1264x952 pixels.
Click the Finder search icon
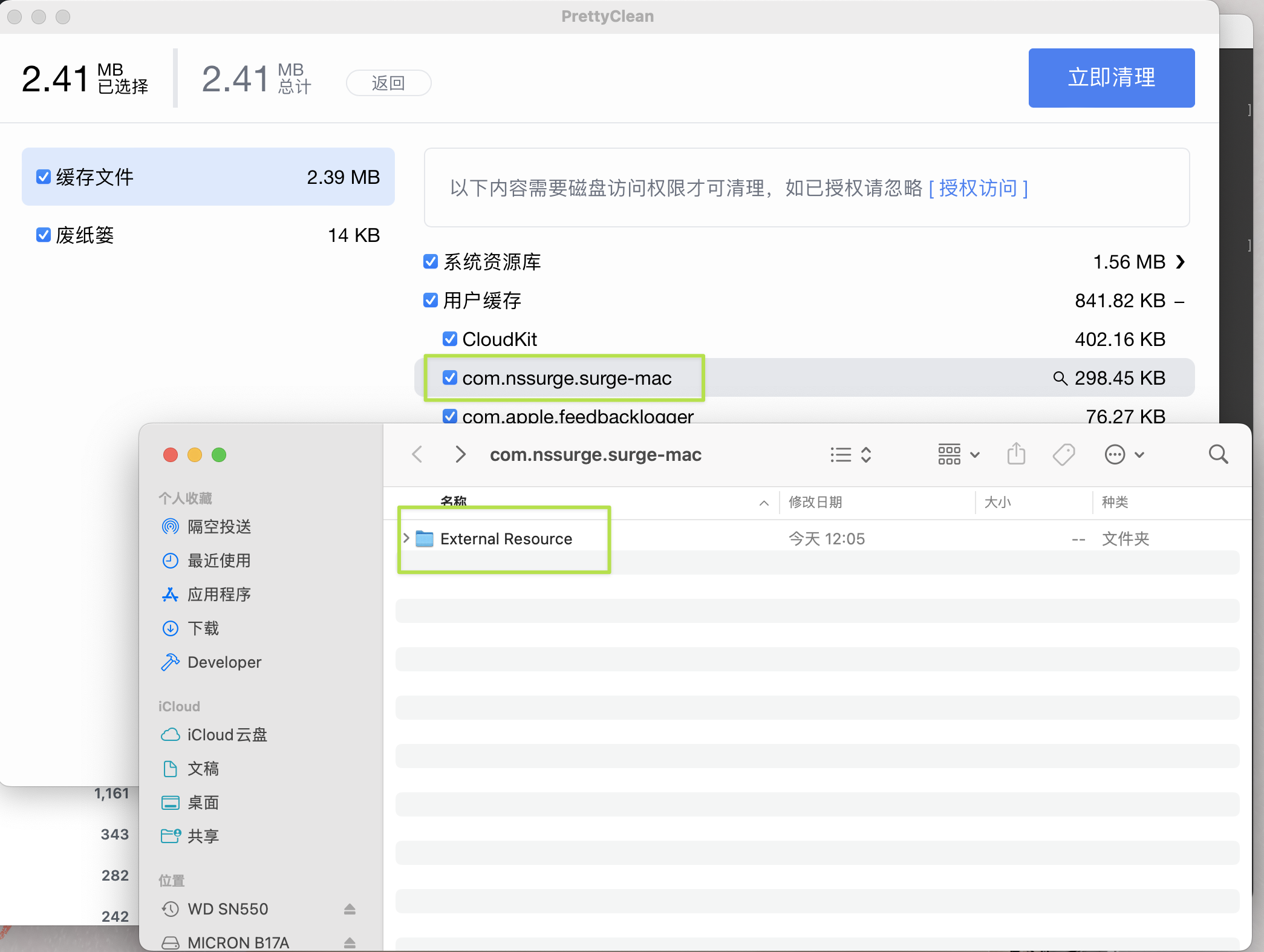pos(1218,454)
